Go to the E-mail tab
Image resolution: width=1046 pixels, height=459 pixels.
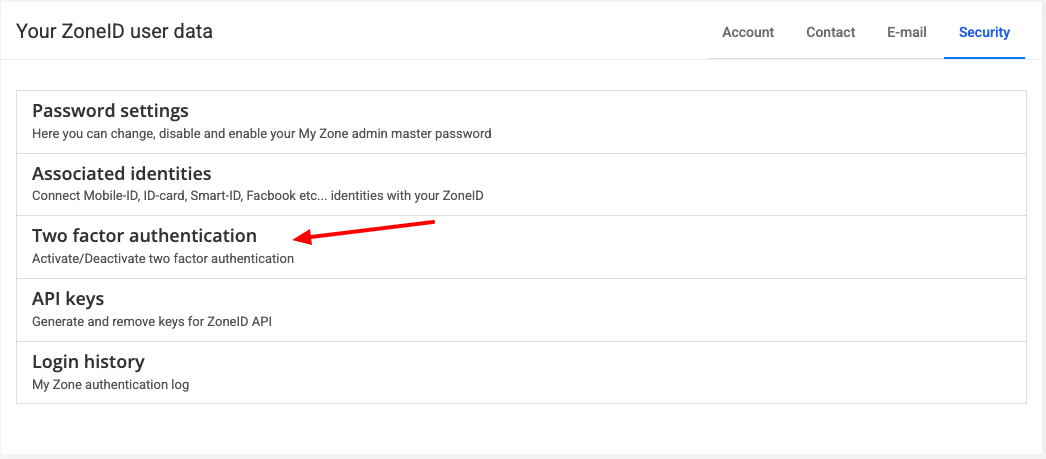(906, 32)
